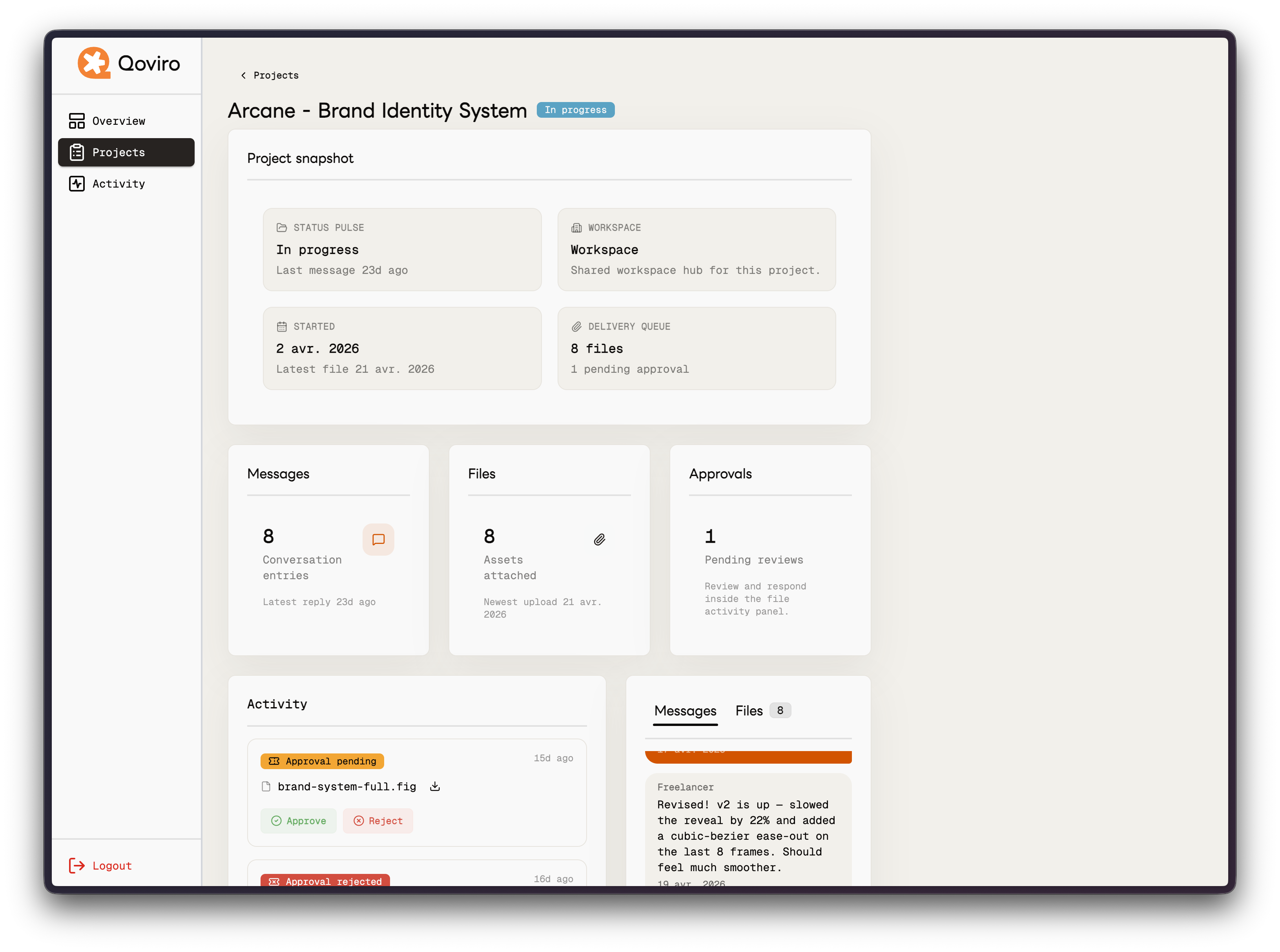Click the "Conversation entries" label

[302, 567]
